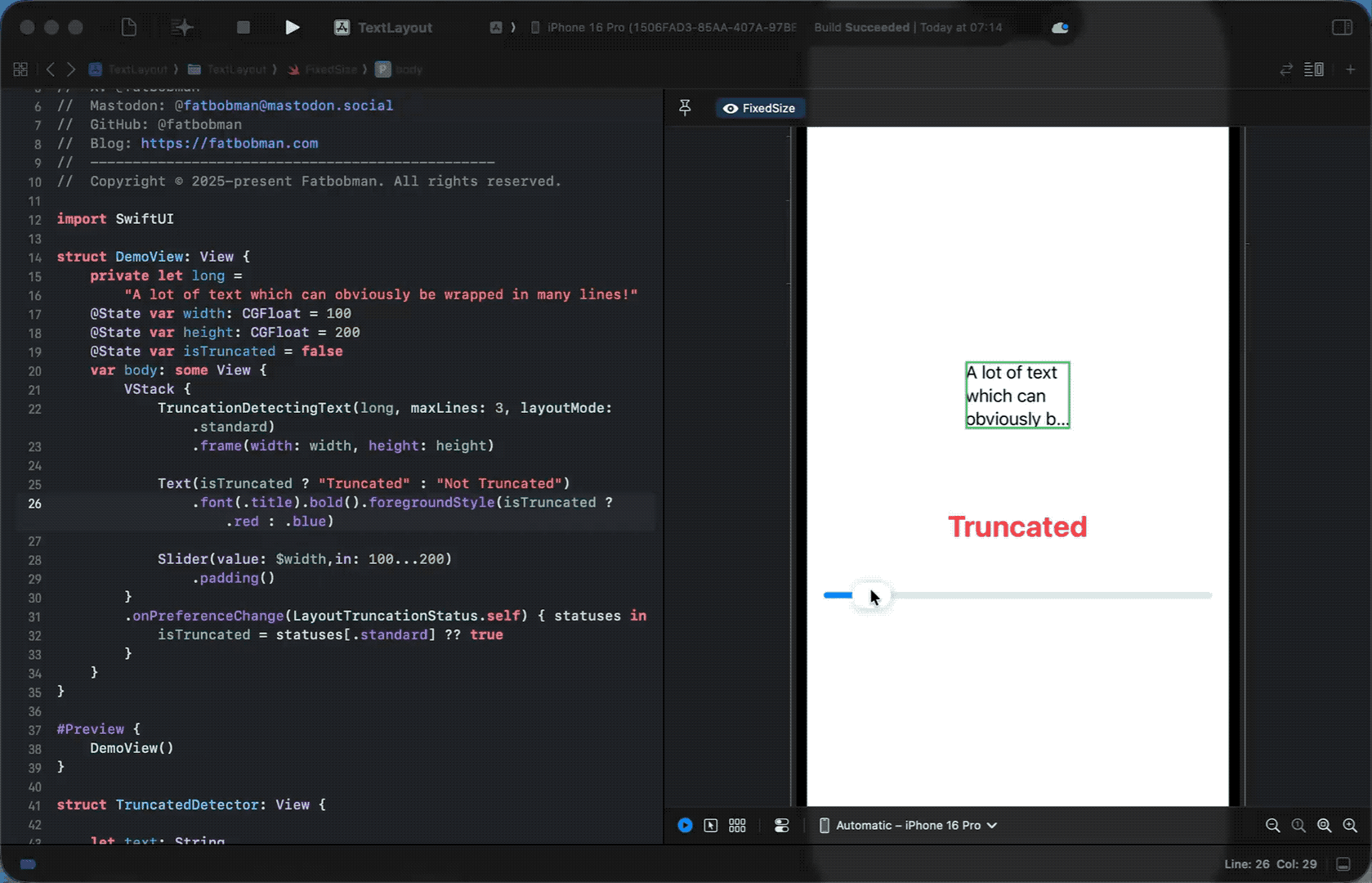Open the iPhone 16 Pro run destination menu

coord(664,28)
